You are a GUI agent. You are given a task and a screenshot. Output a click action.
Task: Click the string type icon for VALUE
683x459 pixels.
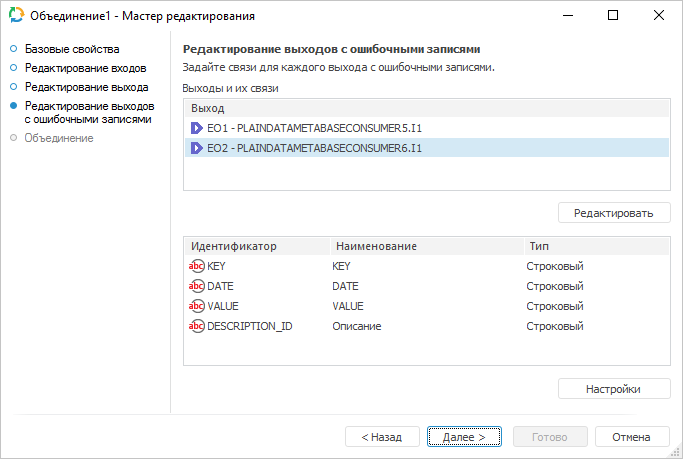pyautogui.click(x=196, y=306)
